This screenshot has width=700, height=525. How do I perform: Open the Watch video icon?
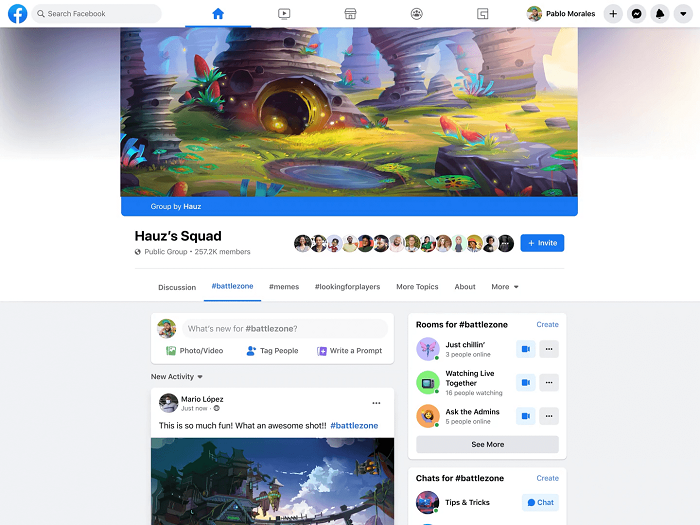point(284,14)
